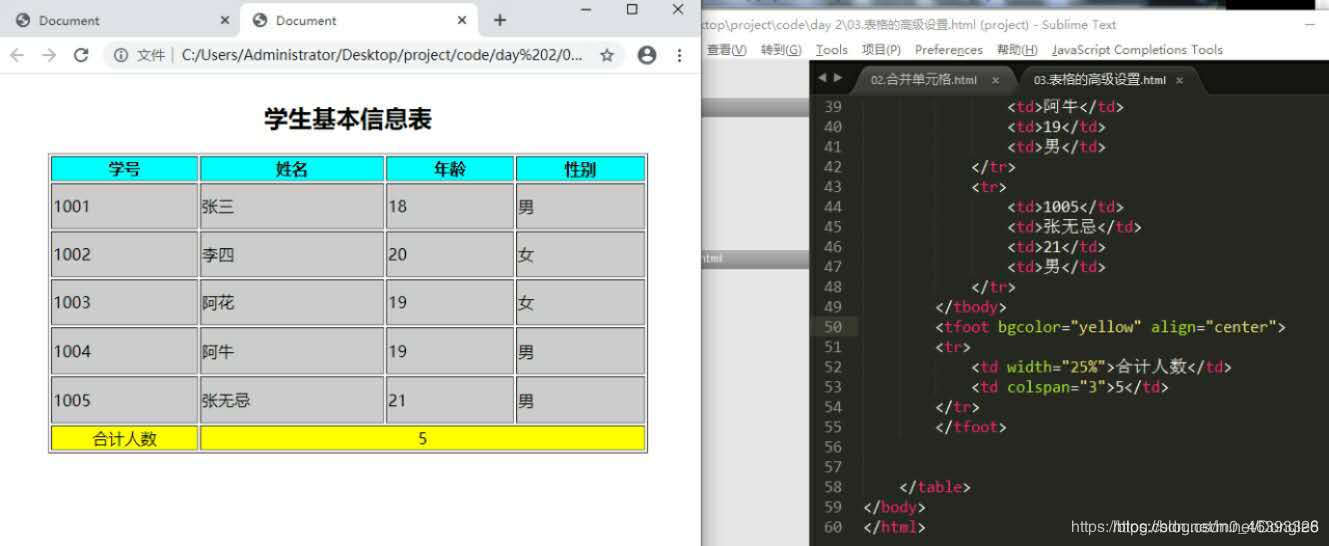Image resolution: width=1329 pixels, height=546 pixels.
Task: Open a new Chrome tab
Action: click(x=500, y=20)
